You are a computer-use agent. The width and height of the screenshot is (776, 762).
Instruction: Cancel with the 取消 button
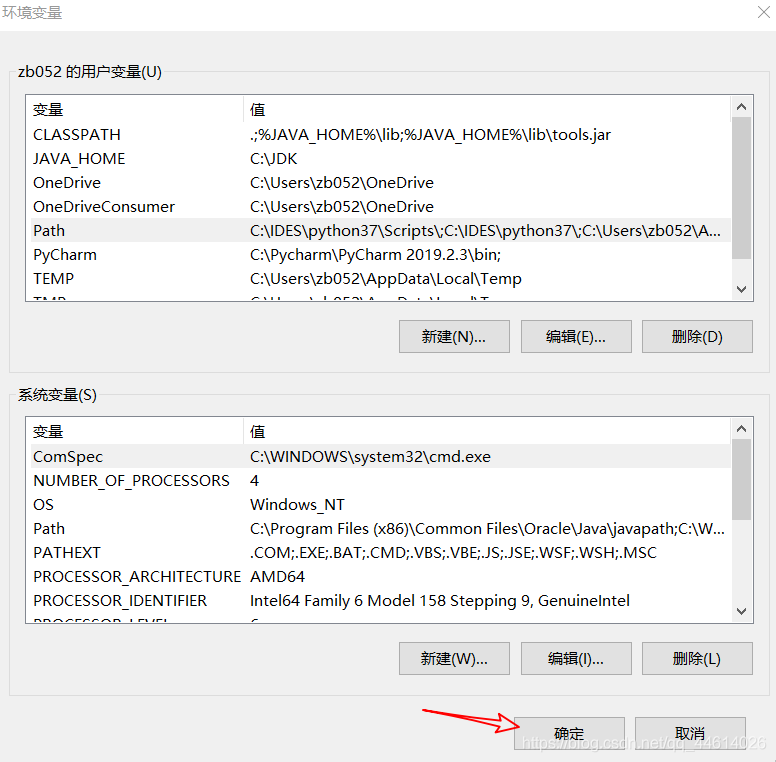pos(690,733)
